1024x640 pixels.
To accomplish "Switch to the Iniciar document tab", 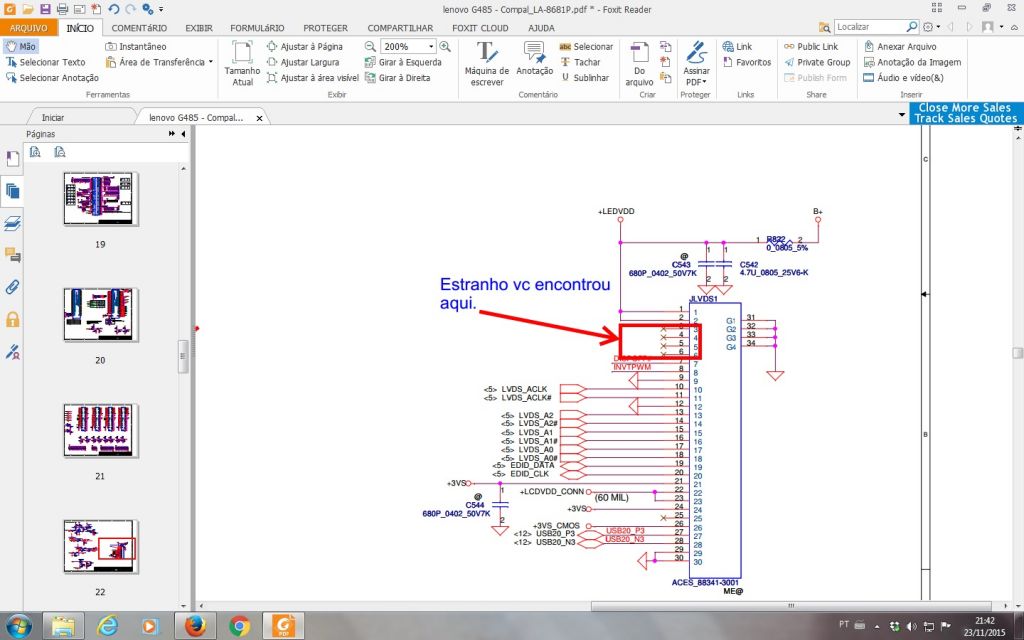I will pos(53,118).
